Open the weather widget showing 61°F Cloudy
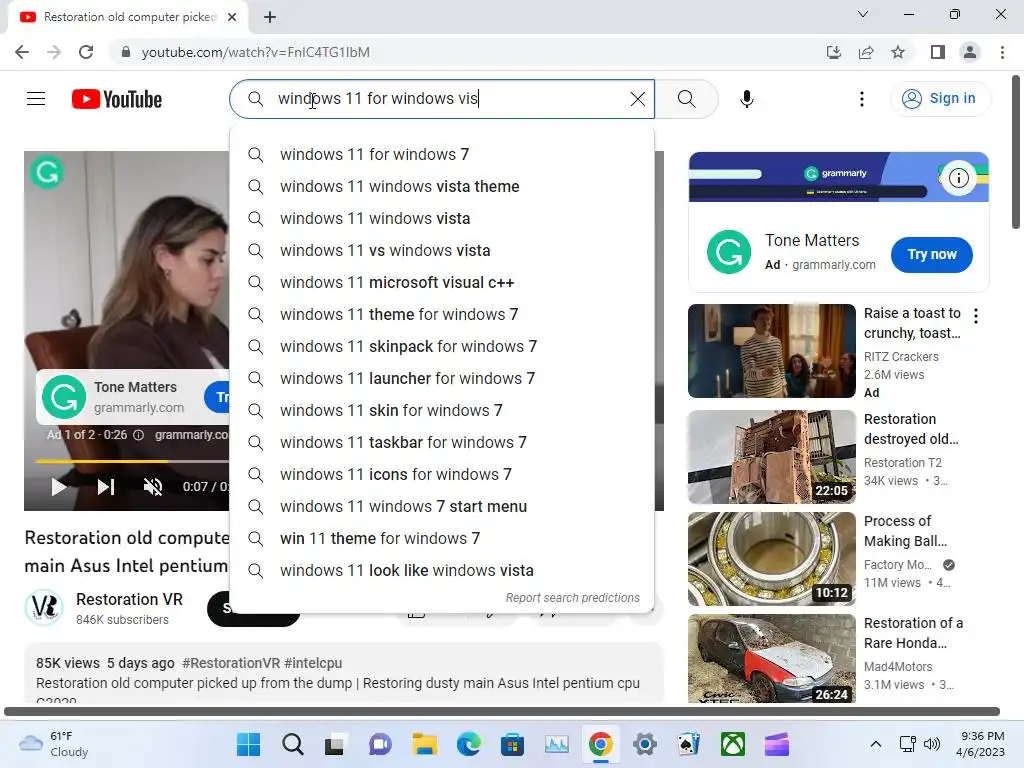The width and height of the screenshot is (1024, 768). point(55,744)
